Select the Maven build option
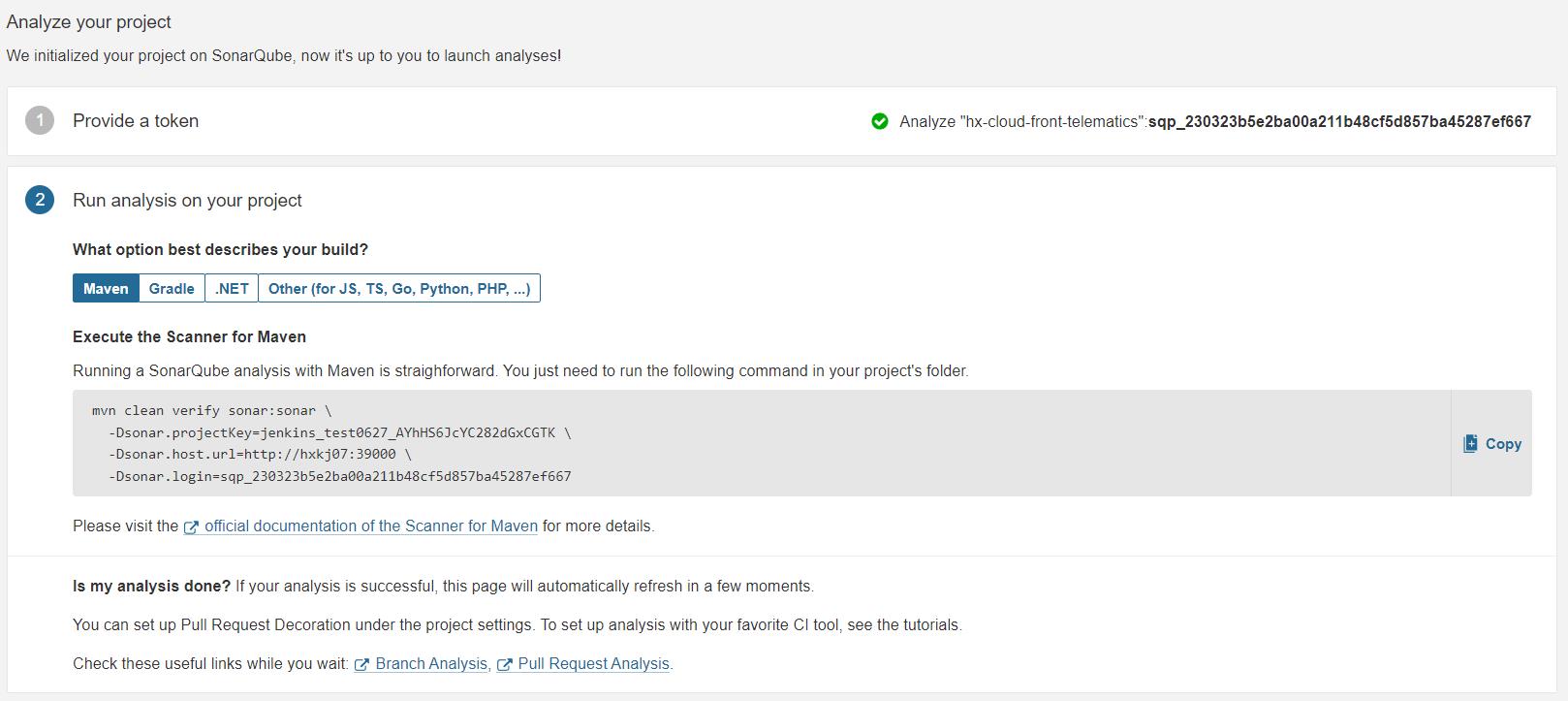This screenshot has width=1568, height=701. [106, 289]
